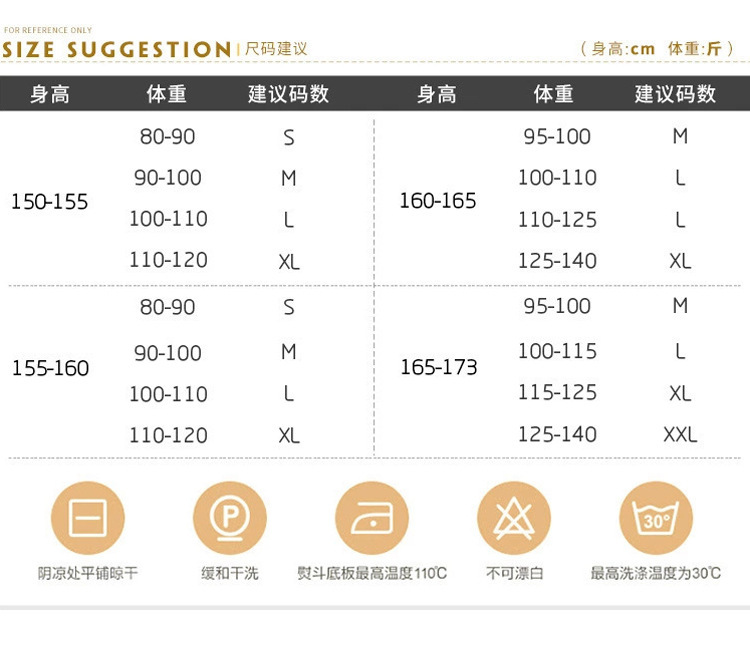The image size is (750, 660).
Task: Click the 最高洗涤温度为30℃ label
Action: pos(656,574)
